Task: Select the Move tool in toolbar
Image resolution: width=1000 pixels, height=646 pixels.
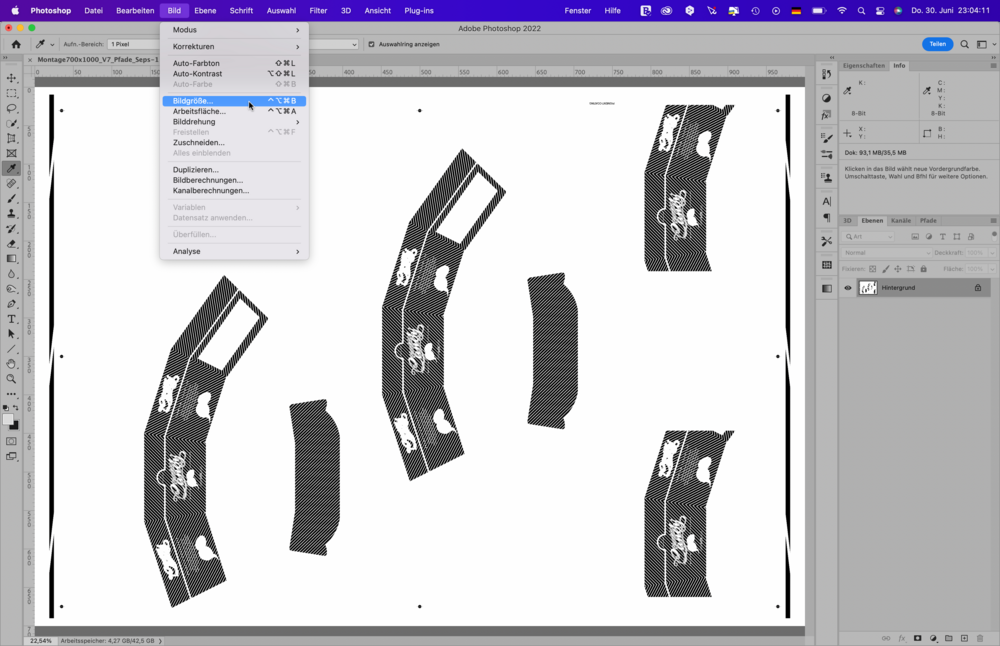Action: pyautogui.click(x=12, y=78)
